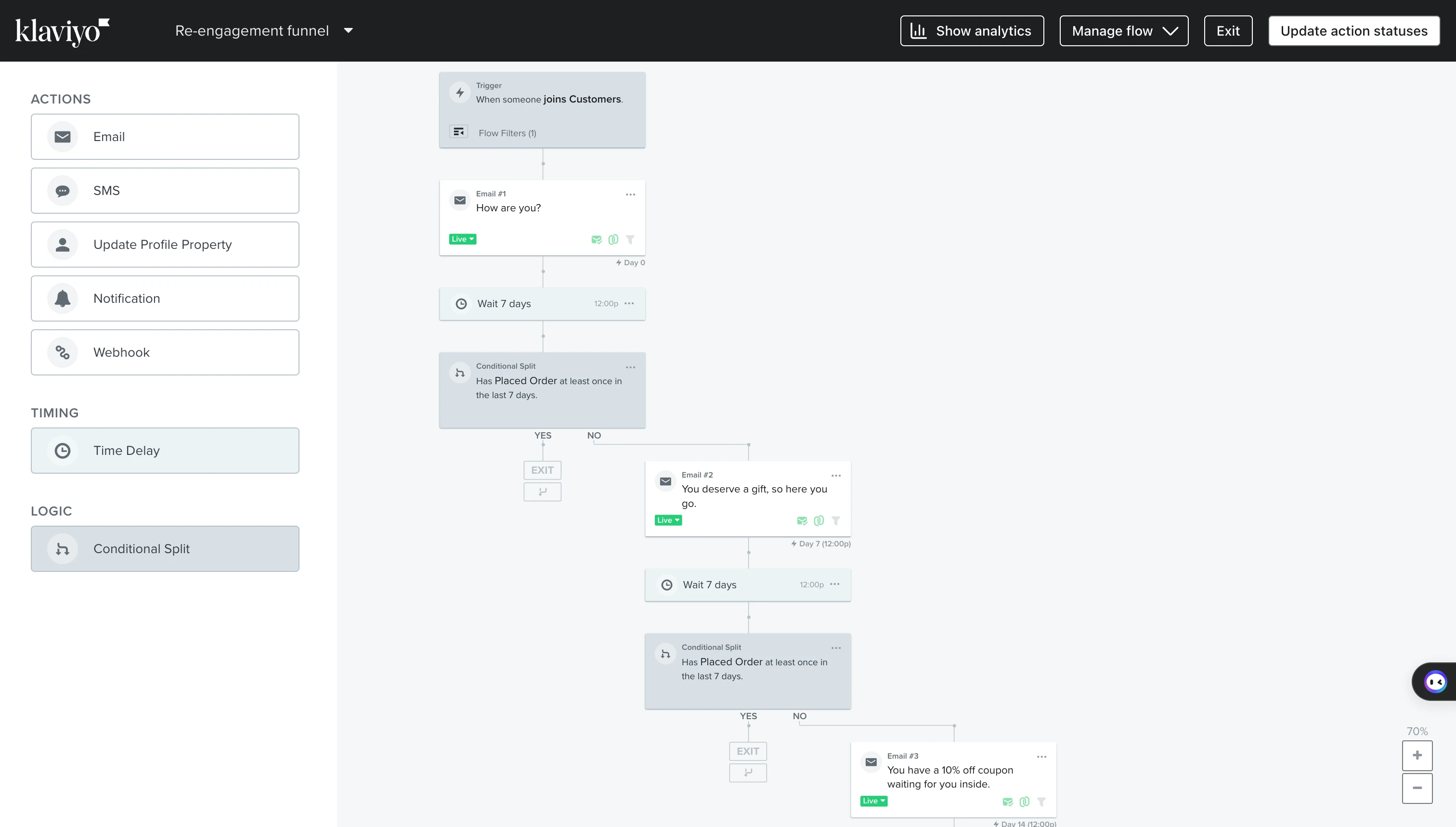Zoom out the canvas with minus button

click(x=1417, y=788)
